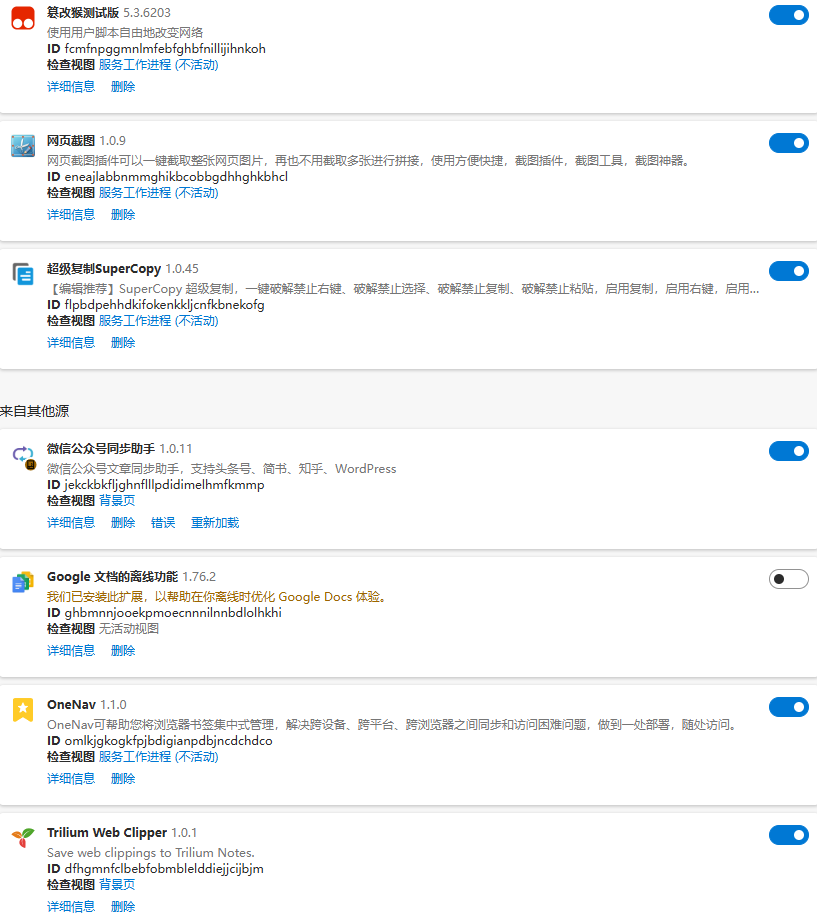Open 详细信息 for 网页截图

coord(71,215)
